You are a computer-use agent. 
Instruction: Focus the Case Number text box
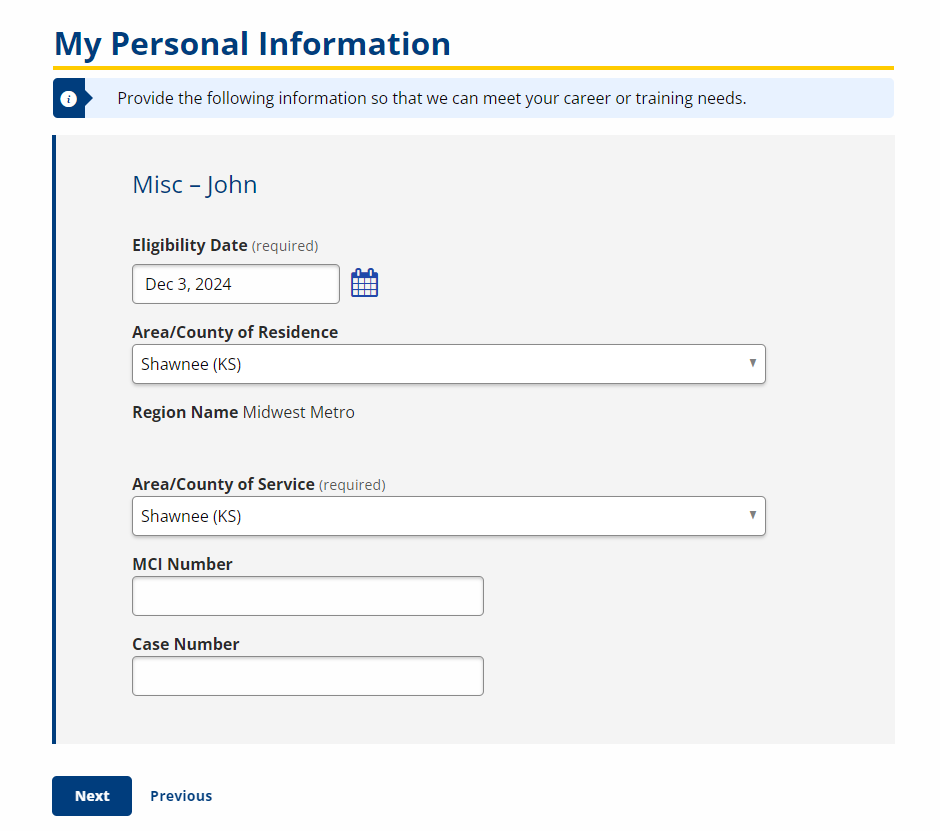tap(308, 676)
